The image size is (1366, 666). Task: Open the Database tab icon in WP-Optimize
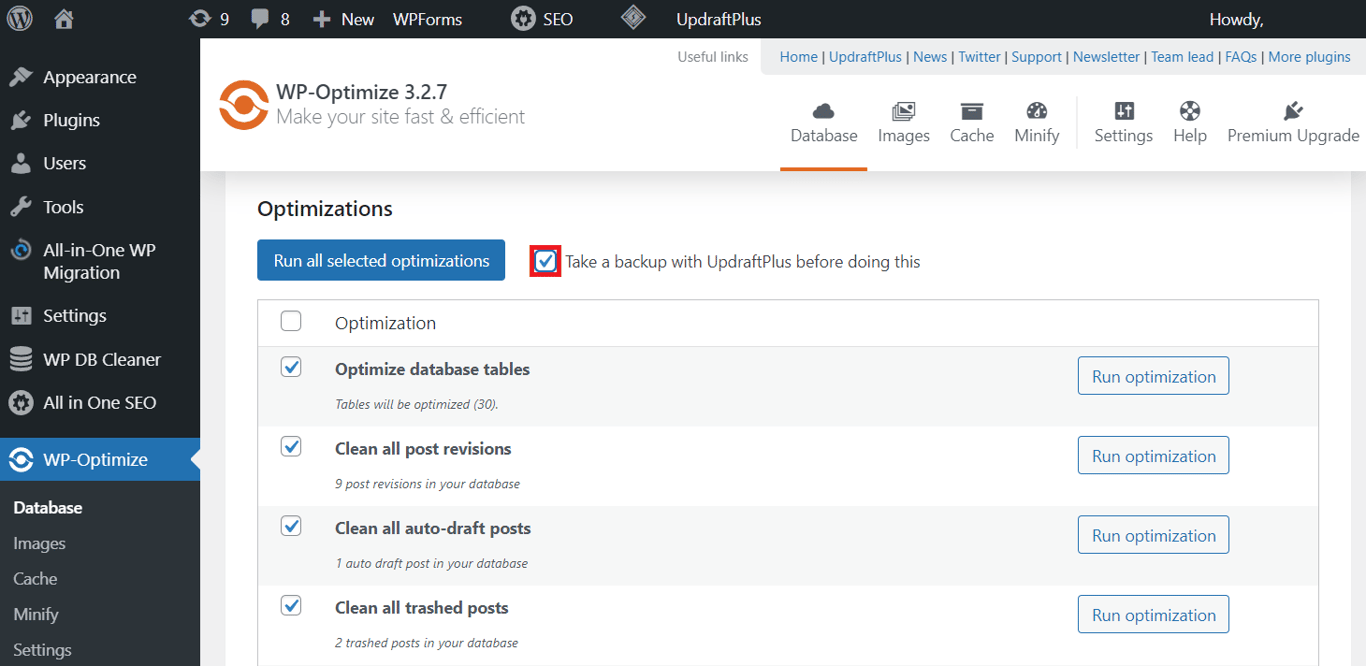[823, 112]
